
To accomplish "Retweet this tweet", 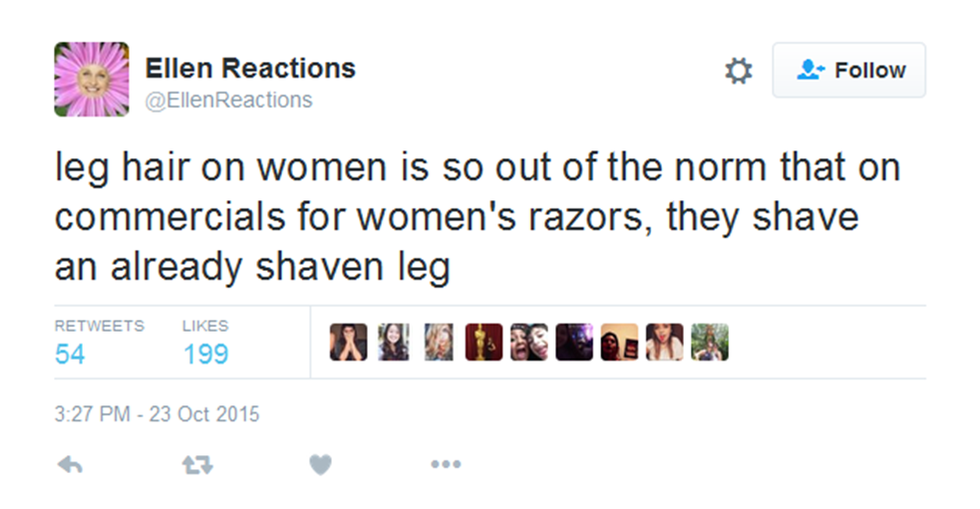I will [199, 464].
